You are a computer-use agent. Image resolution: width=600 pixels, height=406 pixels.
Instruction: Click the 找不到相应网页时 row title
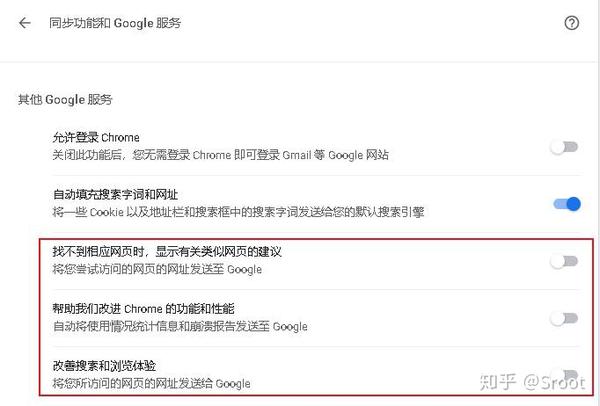point(167,251)
